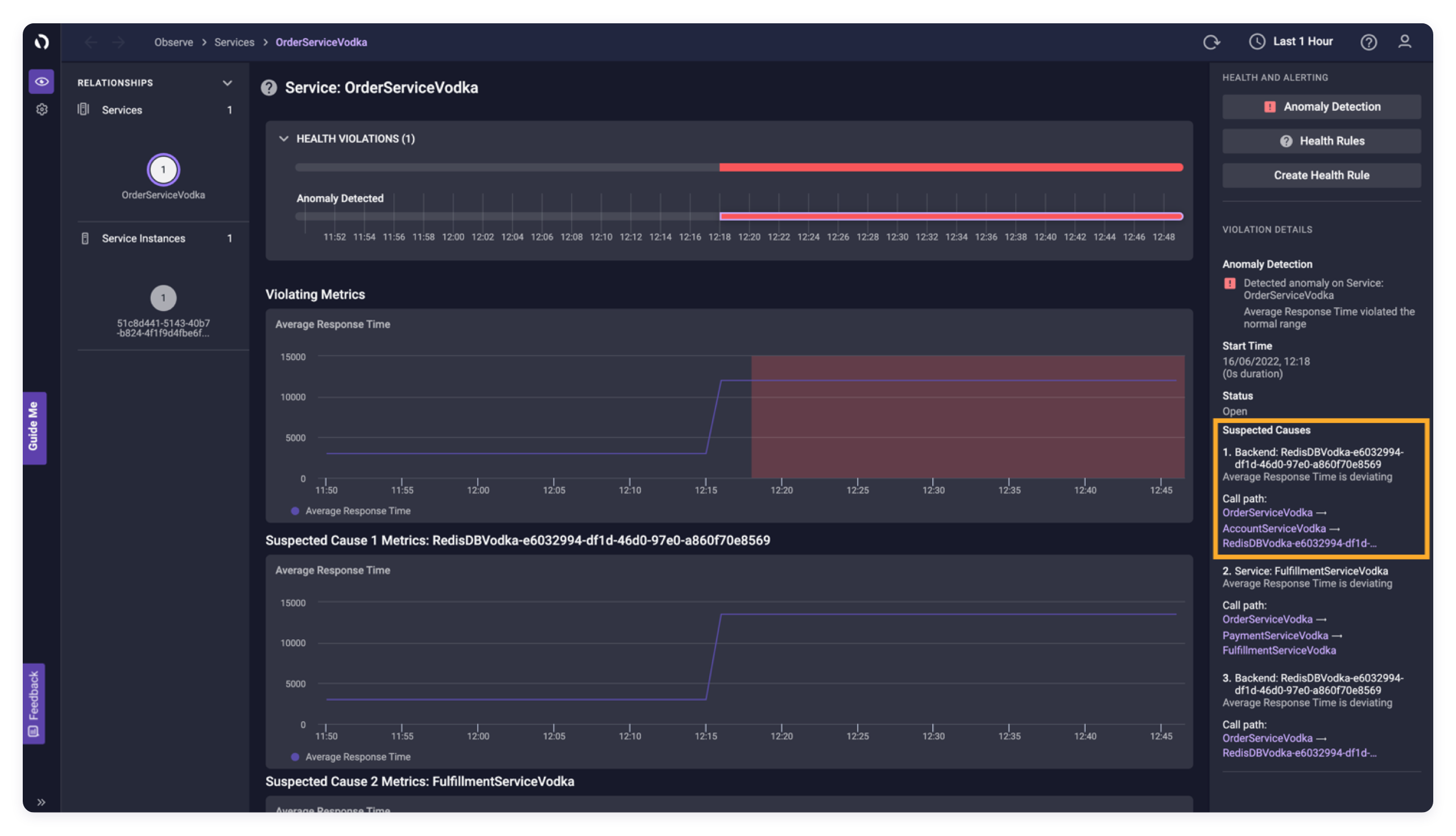Collapse the Health Violations section
This screenshot has height=836, width=1456.
[284, 139]
